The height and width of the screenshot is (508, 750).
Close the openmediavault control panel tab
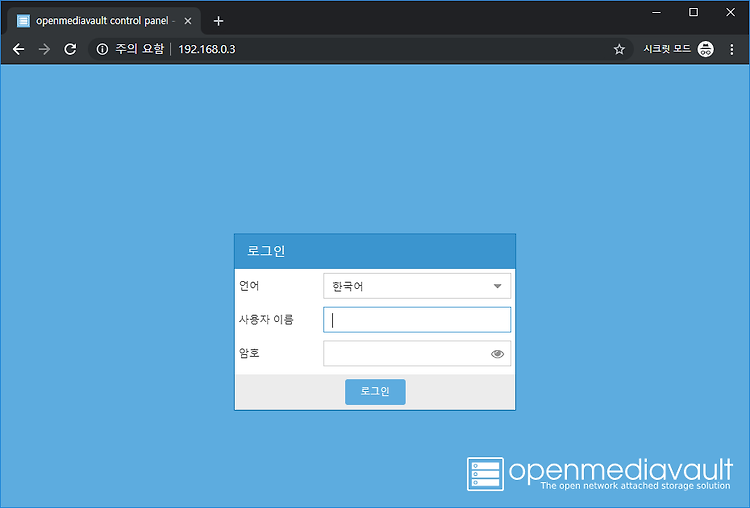(x=188, y=21)
